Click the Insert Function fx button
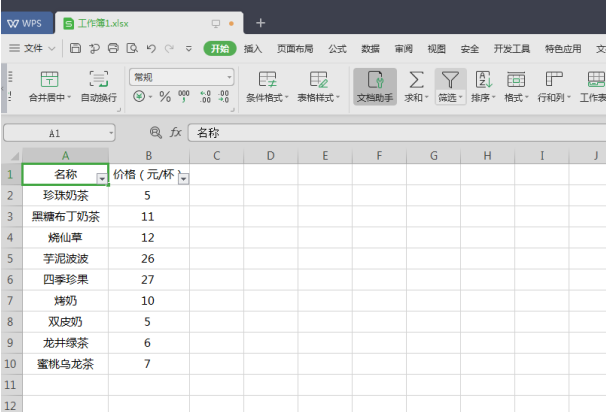The width and height of the screenshot is (606, 412). coord(175,133)
